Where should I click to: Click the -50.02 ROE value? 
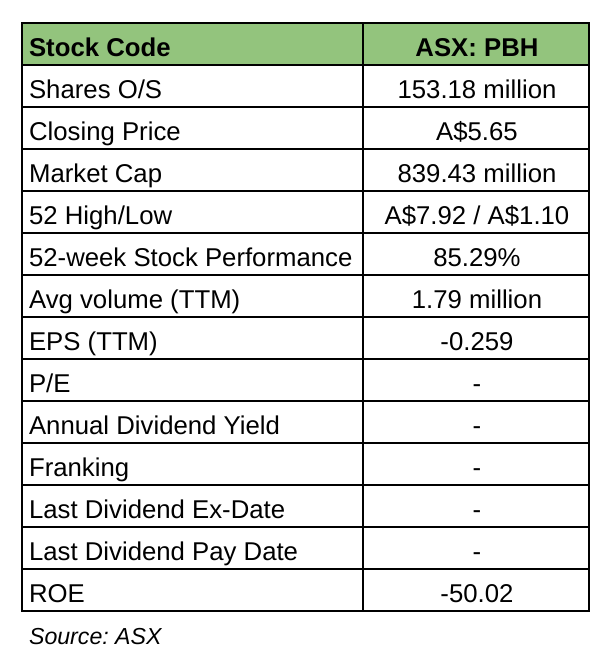[476, 593]
